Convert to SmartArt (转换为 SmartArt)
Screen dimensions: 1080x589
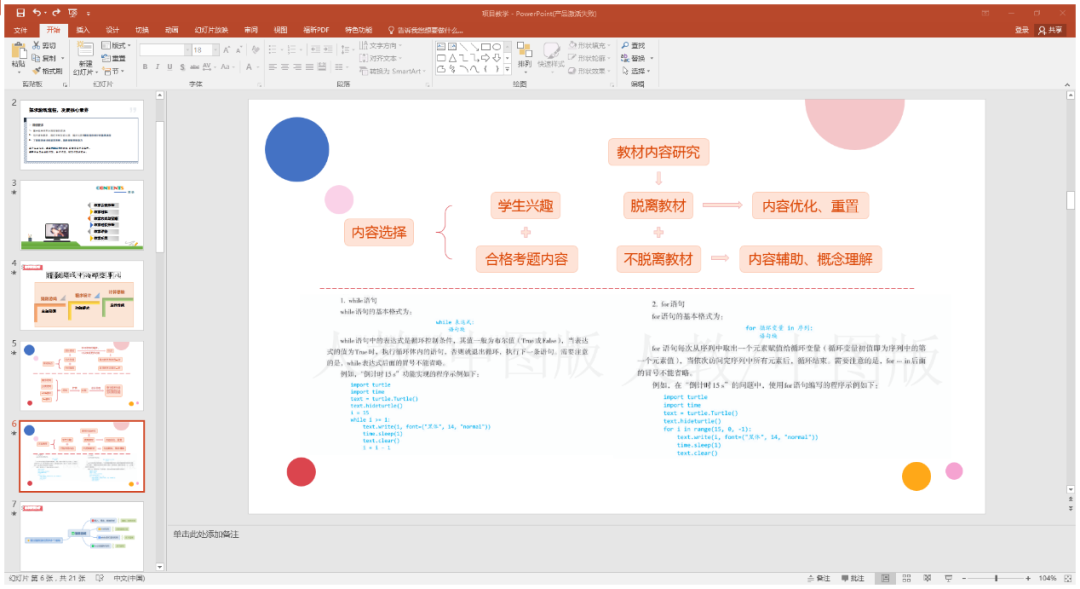coord(393,71)
